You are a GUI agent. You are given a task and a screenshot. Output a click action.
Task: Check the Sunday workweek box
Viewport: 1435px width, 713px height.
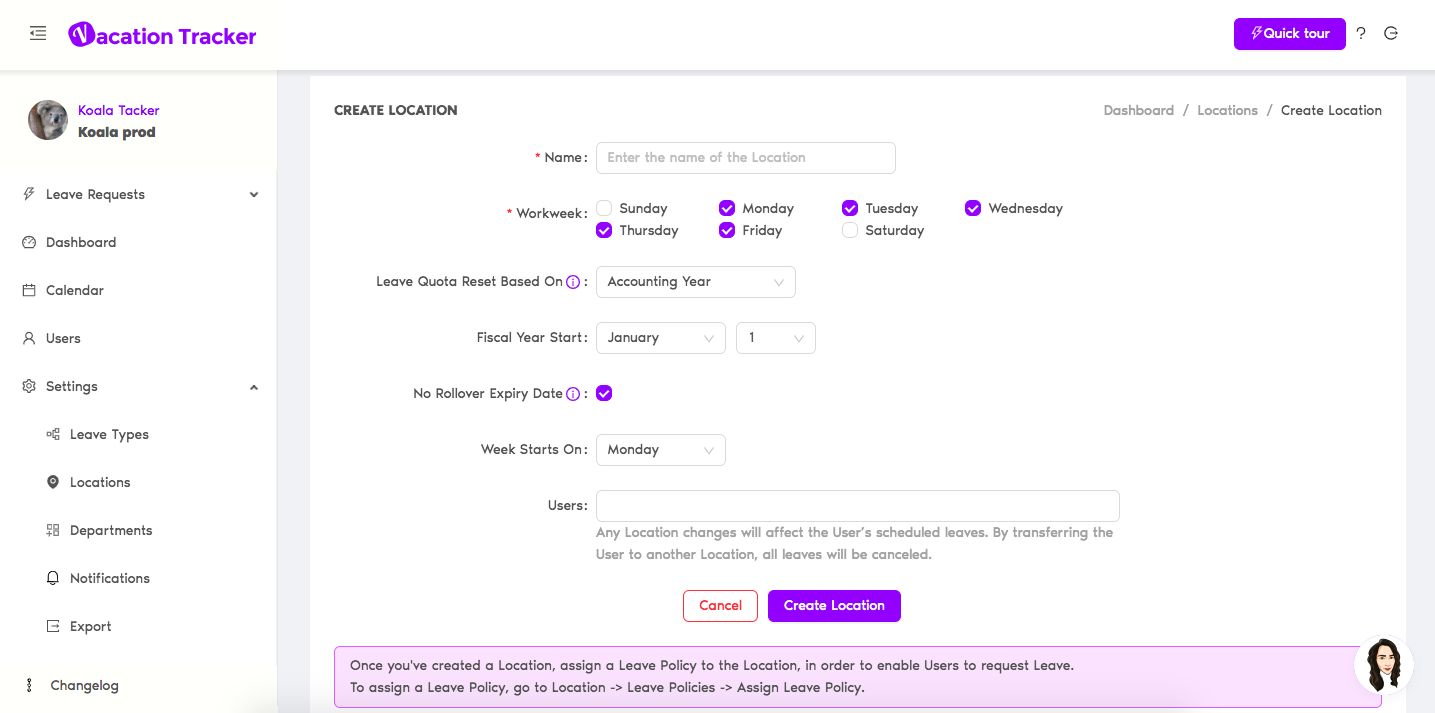pyautogui.click(x=604, y=208)
